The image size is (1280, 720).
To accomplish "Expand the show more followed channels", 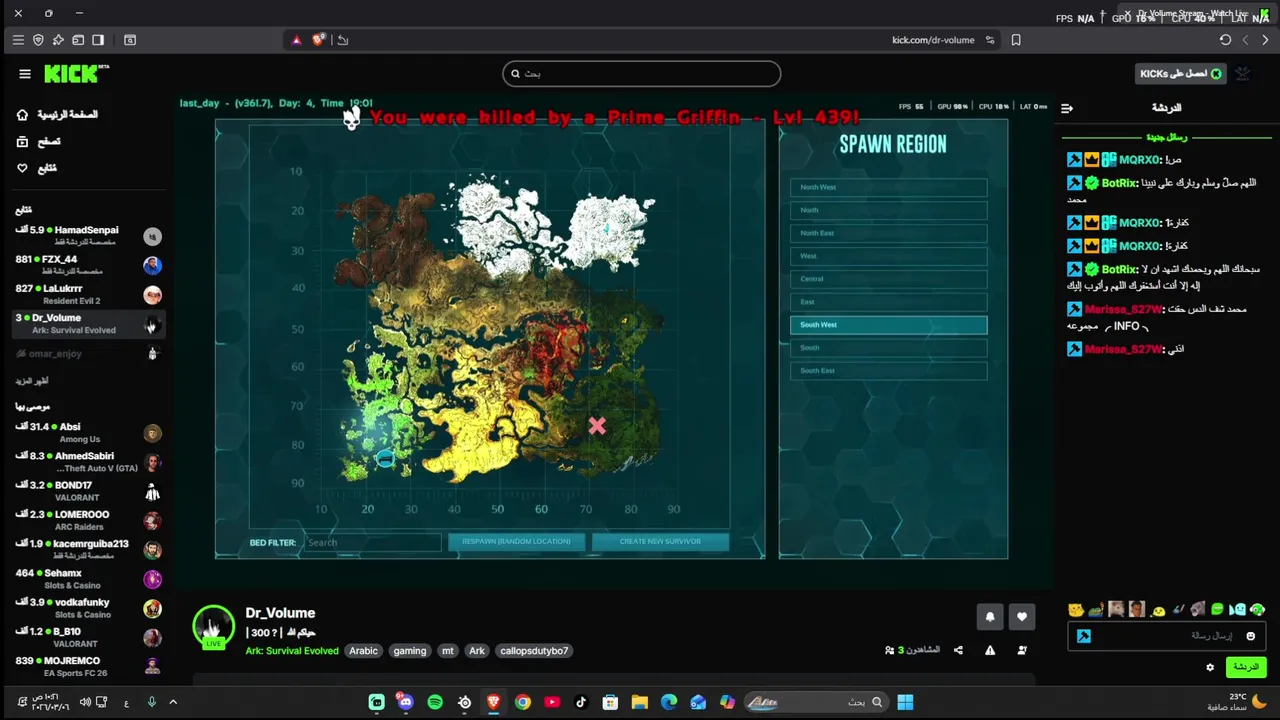I will [31, 381].
